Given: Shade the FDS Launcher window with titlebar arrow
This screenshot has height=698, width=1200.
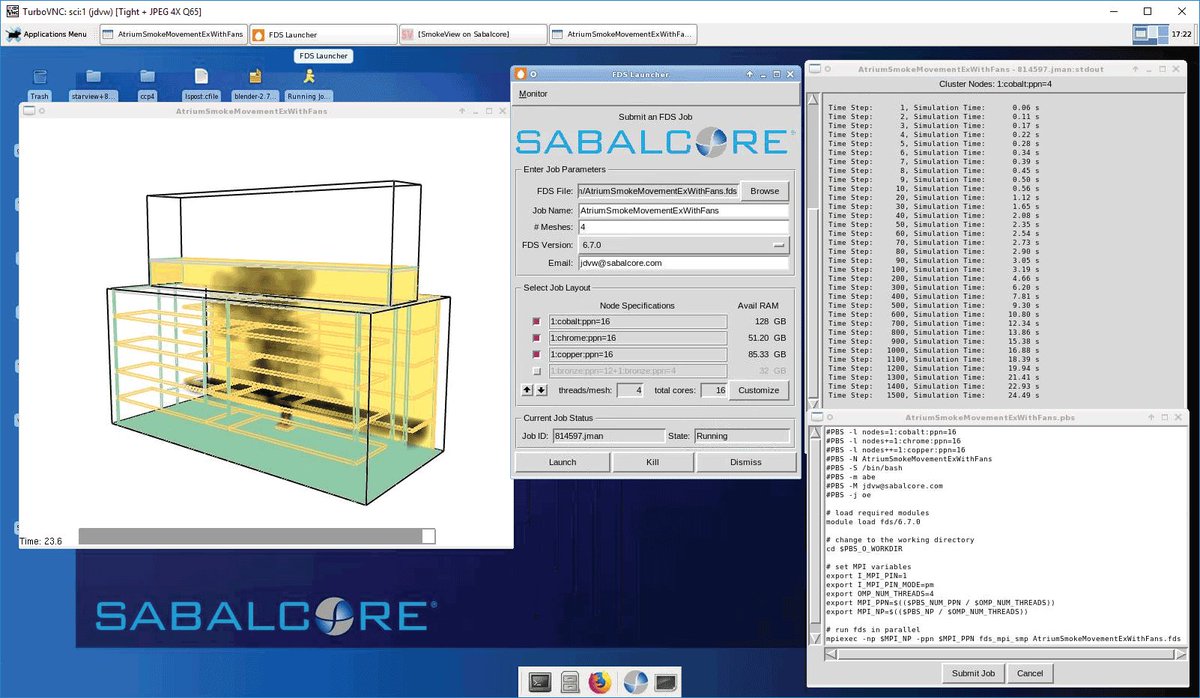Looking at the screenshot, I should pyautogui.click(x=749, y=74).
